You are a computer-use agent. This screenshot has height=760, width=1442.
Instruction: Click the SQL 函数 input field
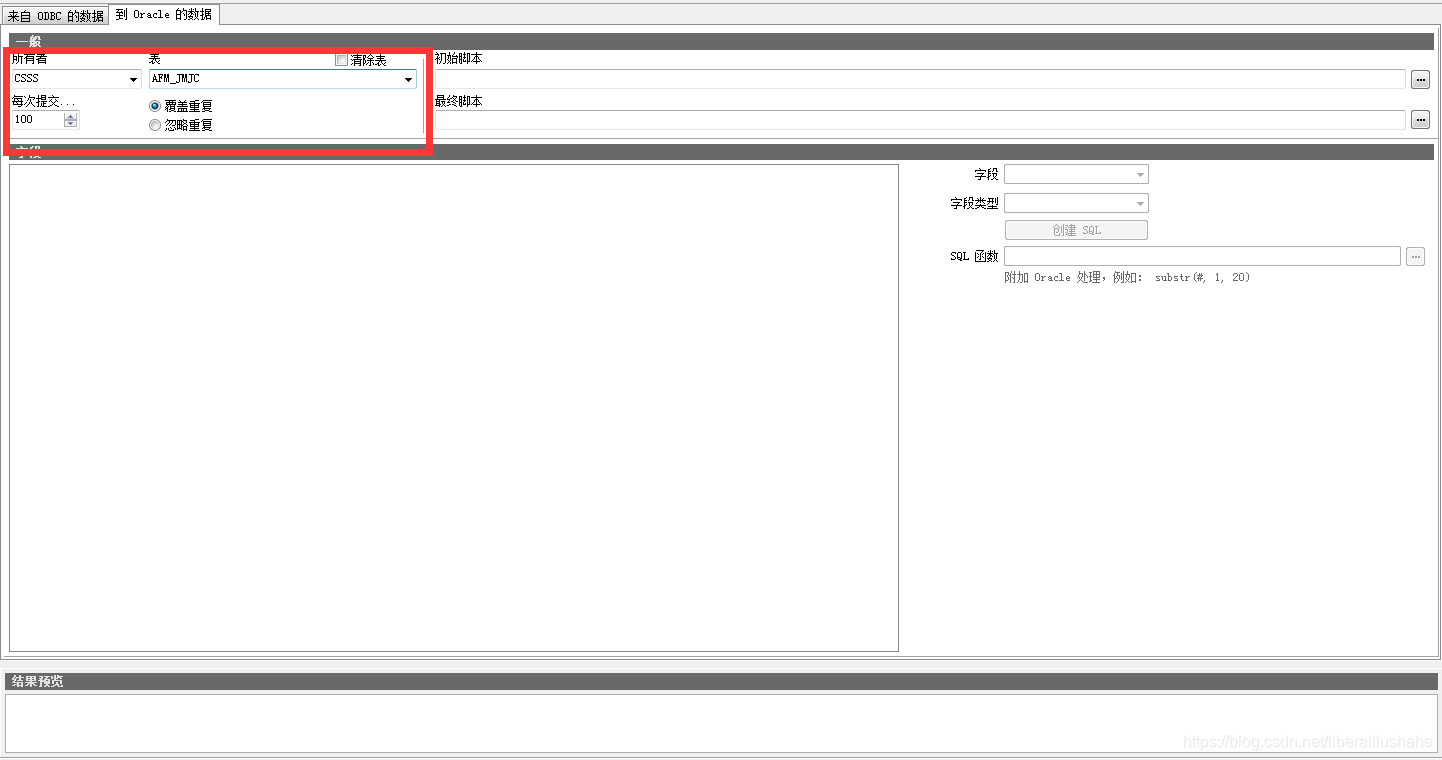1202,256
